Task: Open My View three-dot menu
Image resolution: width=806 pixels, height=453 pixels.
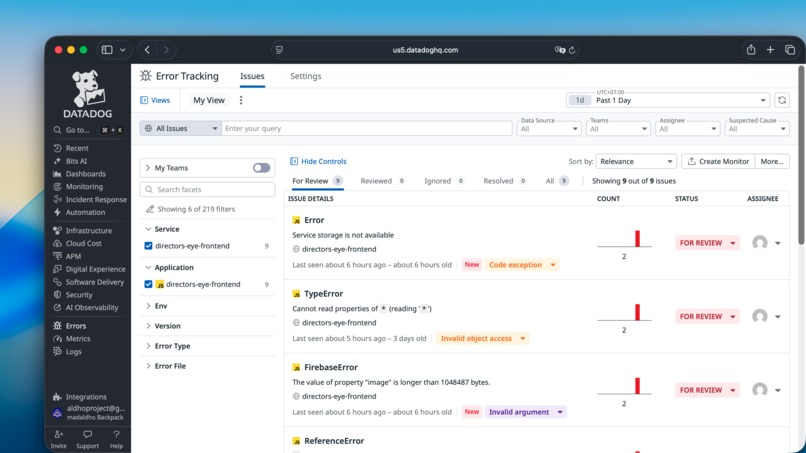Action: point(241,100)
